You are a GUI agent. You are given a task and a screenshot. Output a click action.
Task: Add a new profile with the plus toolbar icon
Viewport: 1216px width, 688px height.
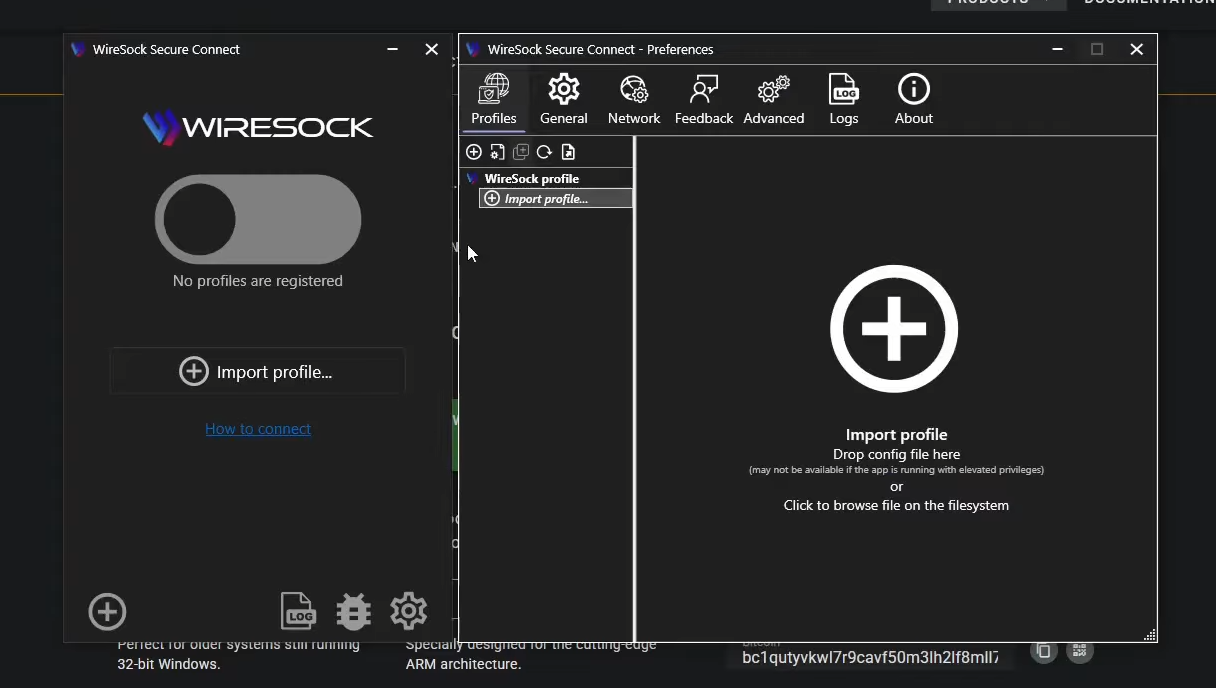474,151
